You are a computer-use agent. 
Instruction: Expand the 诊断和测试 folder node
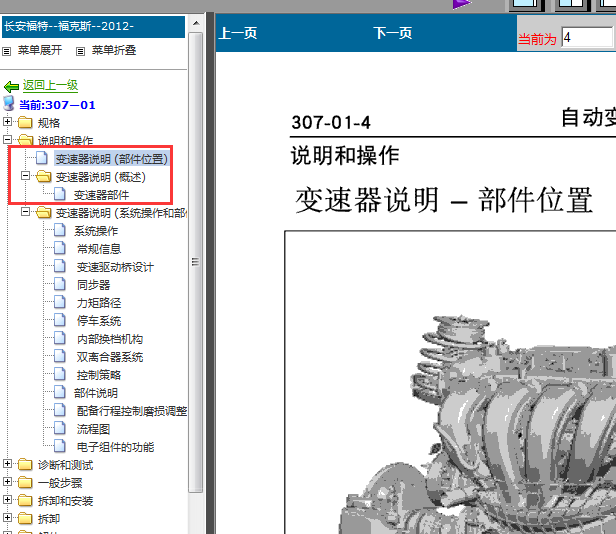(x=7, y=464)
